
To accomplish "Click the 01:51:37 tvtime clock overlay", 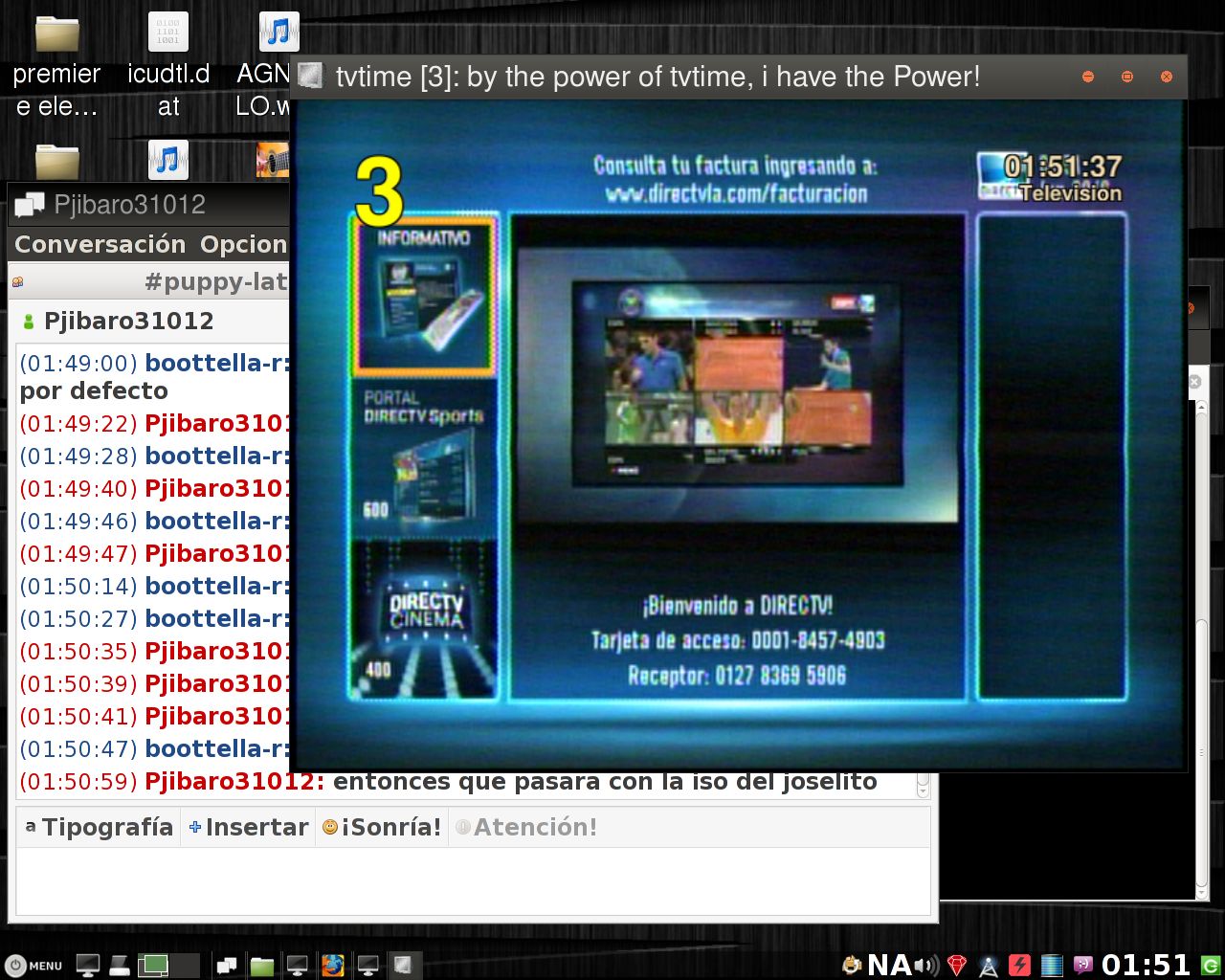I will click(x=1062, y=167).
